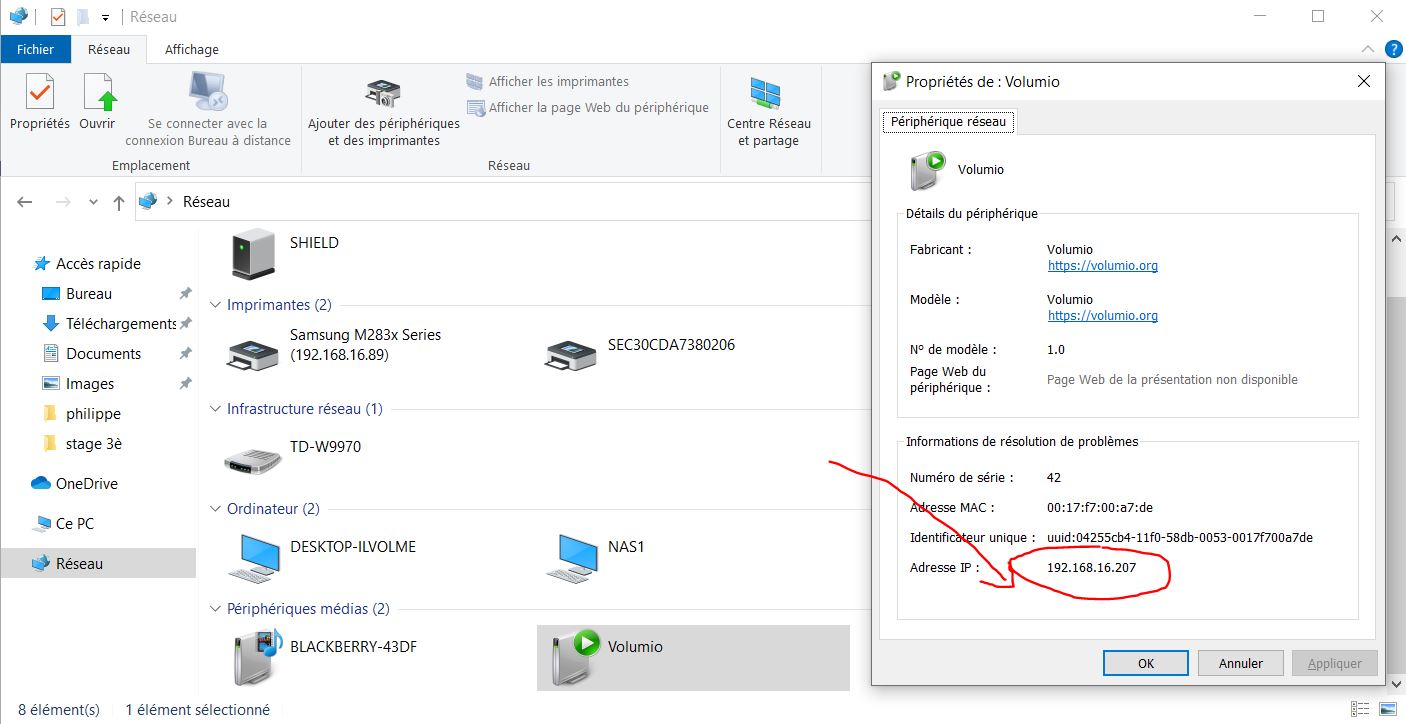Click the MAC address 00:17:f7:00:a7:de

pyautogui.click(x=1100, y=508)
